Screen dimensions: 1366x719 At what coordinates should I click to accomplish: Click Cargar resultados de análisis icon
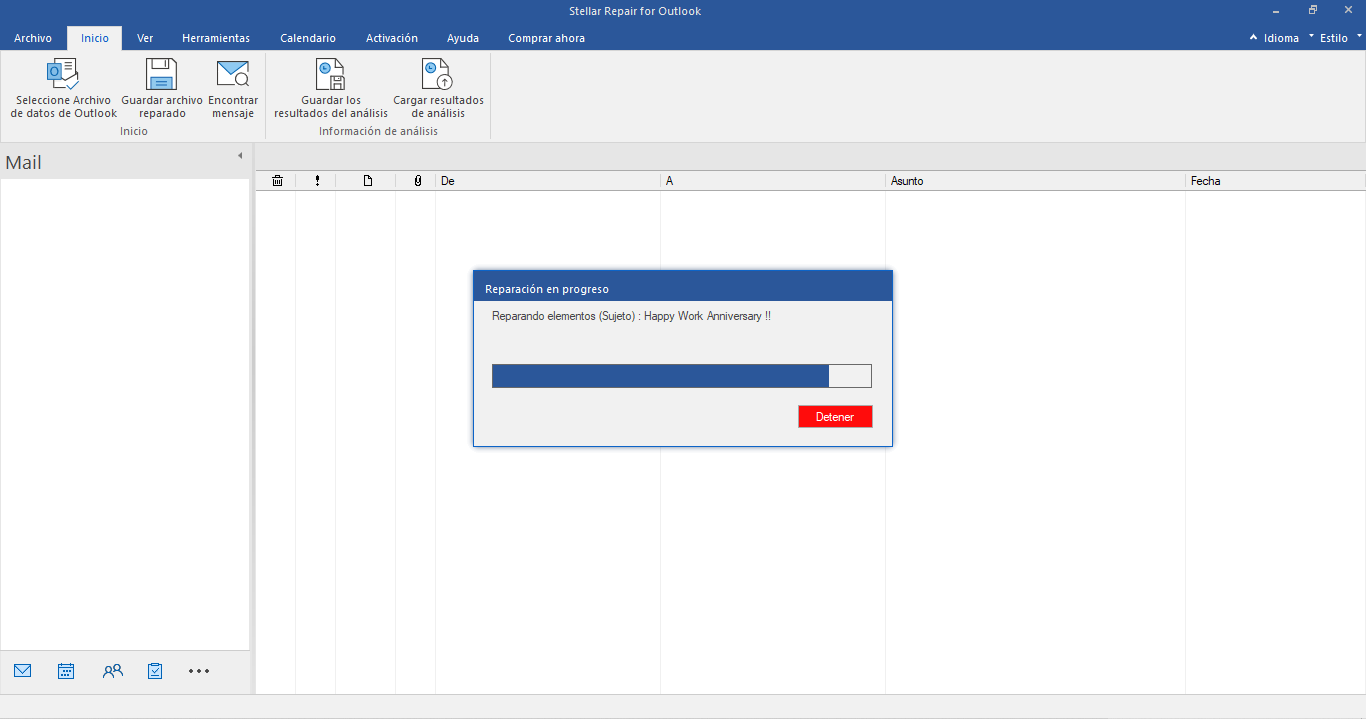438,75
